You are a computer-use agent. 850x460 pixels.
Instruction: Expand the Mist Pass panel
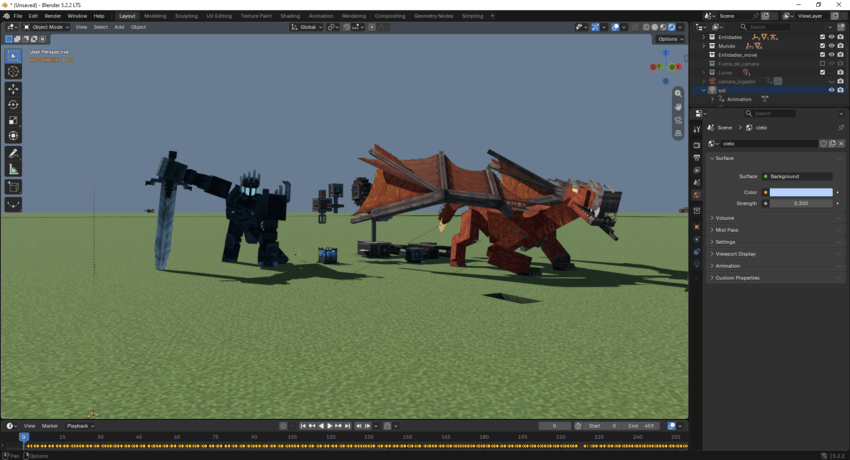(776, 230)
